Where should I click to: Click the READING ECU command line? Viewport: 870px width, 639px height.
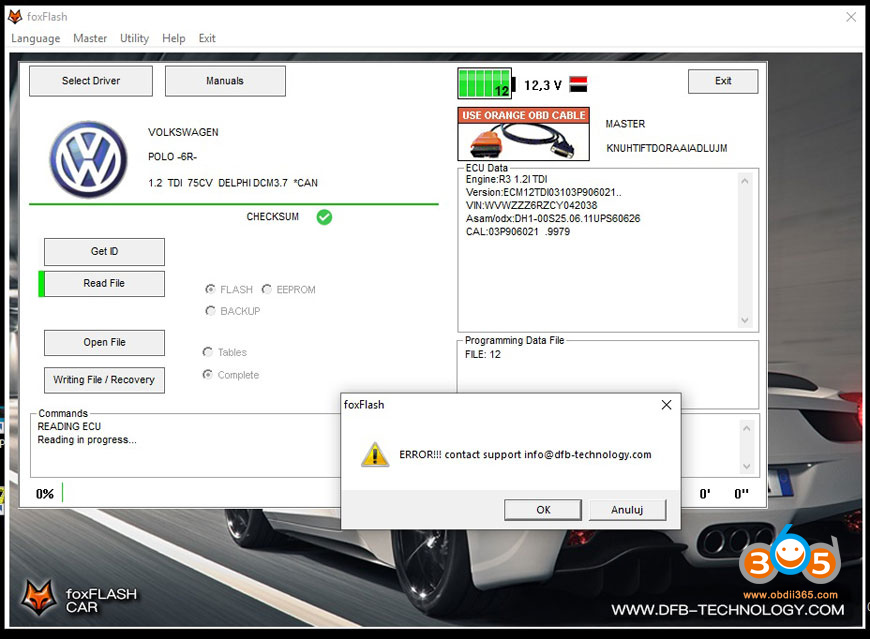tap(69, 427)
